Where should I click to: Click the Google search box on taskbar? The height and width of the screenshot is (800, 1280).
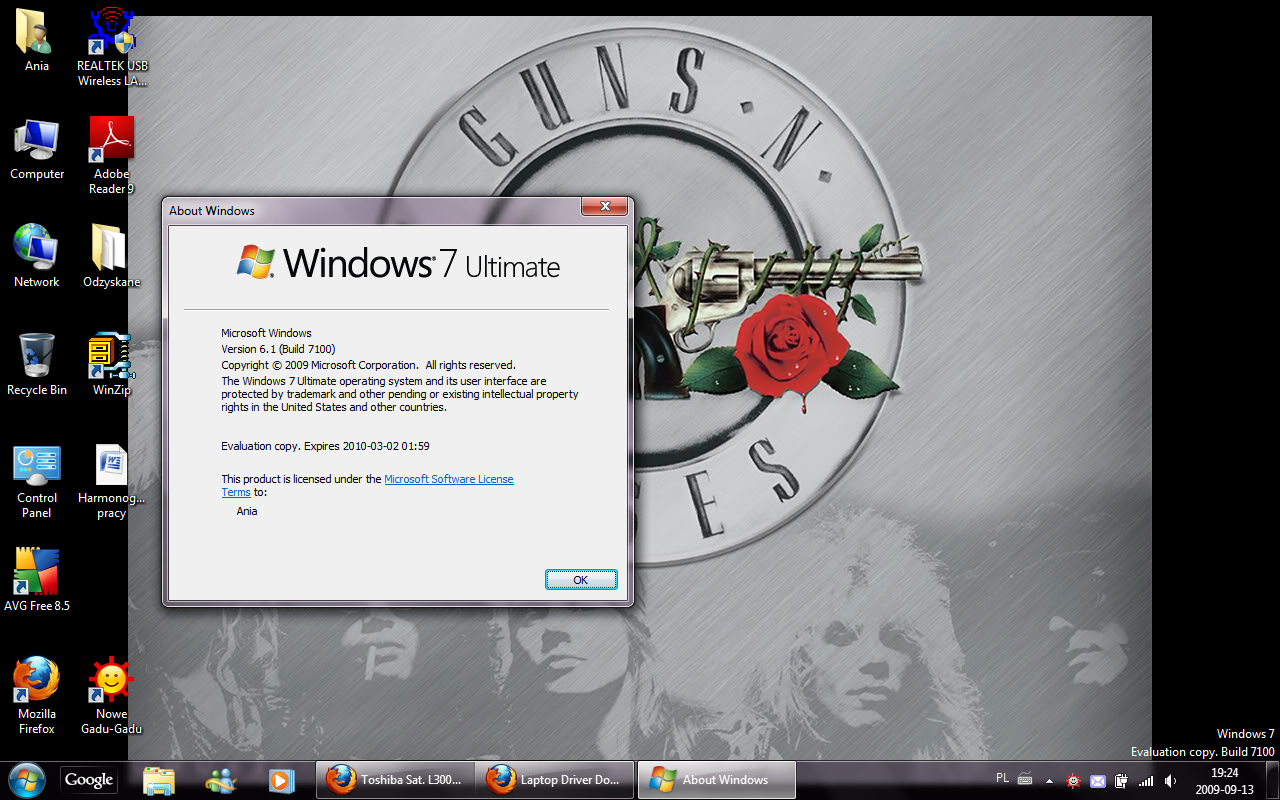click(x=89, y=780)
